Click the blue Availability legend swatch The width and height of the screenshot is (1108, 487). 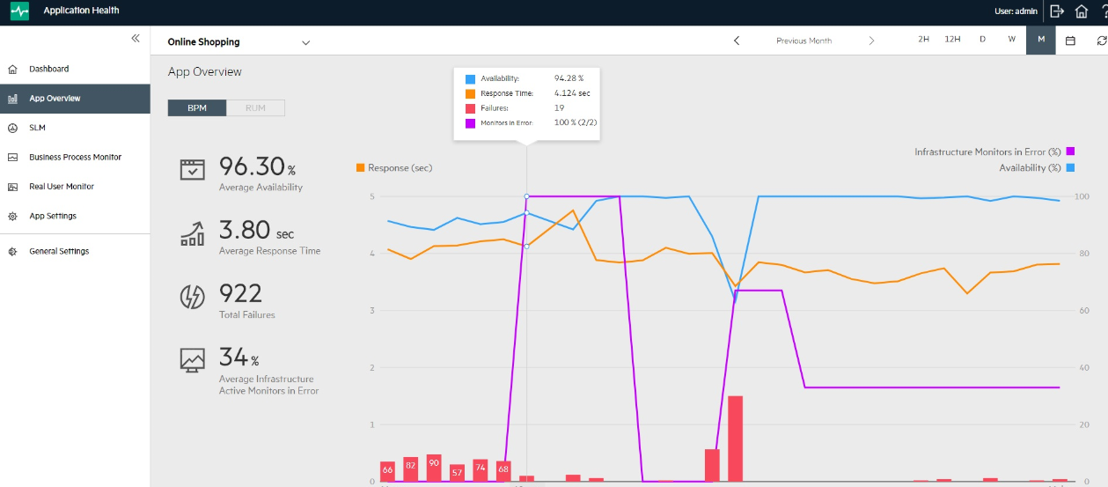(1069, 168)
